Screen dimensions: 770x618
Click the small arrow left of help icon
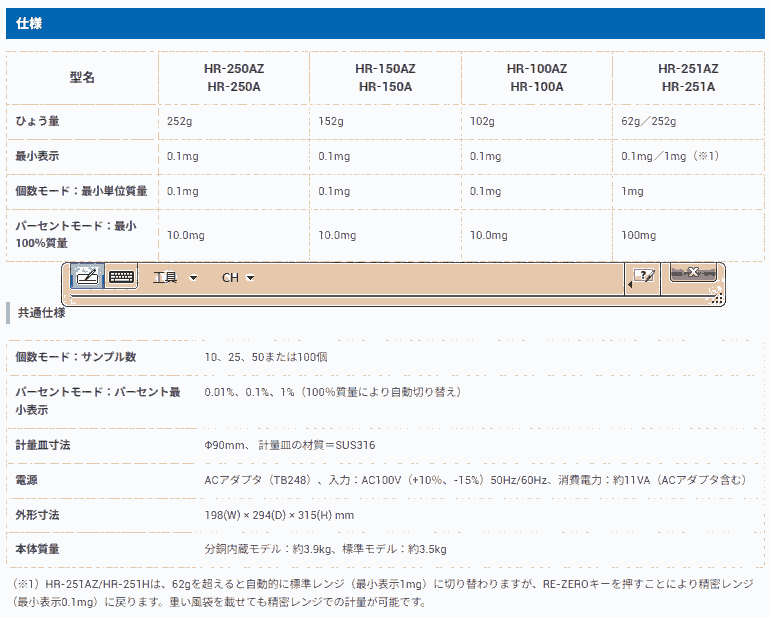629,286
